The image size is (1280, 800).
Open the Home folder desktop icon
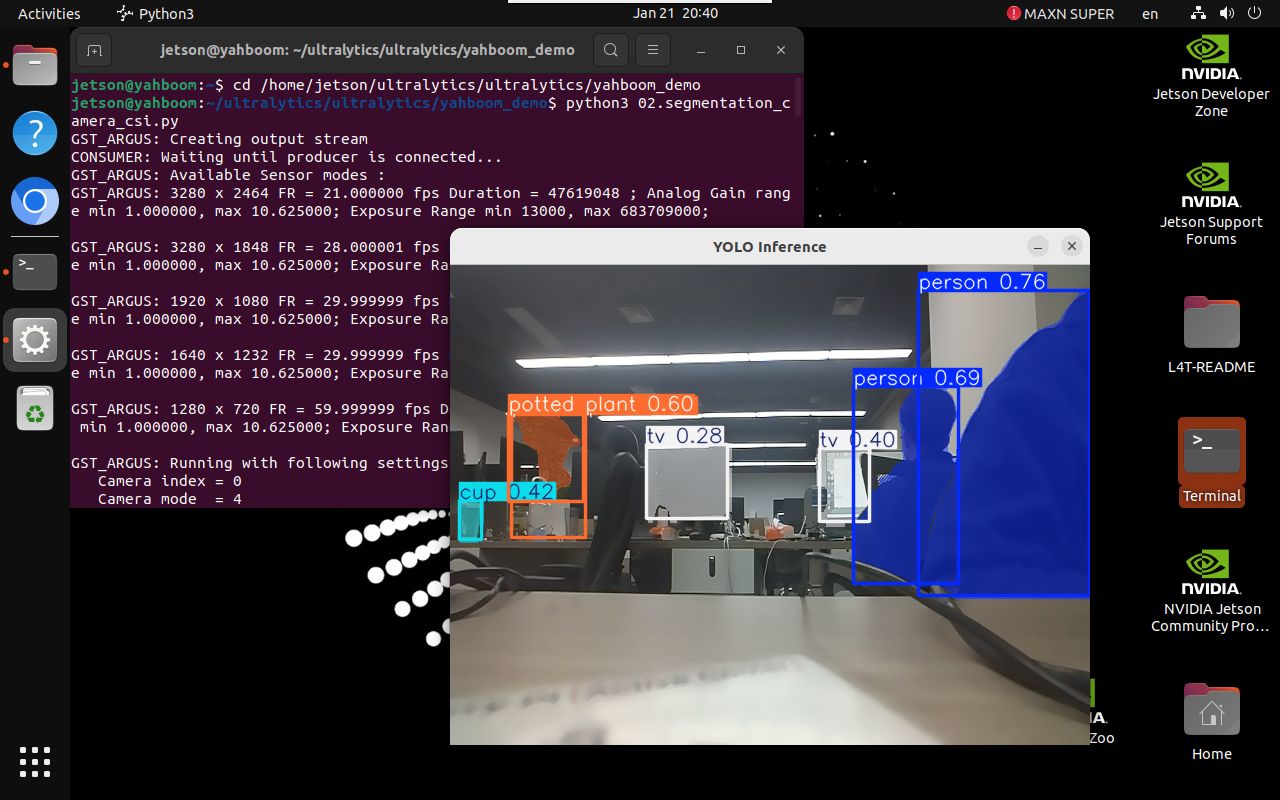tap(1211, 722)
